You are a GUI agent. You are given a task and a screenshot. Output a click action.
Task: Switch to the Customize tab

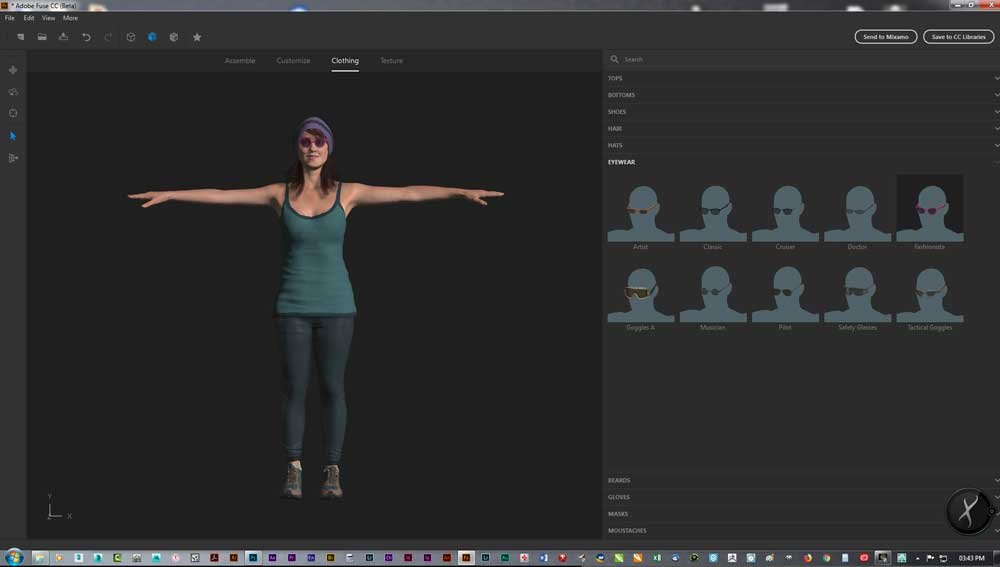click(293, 61)
